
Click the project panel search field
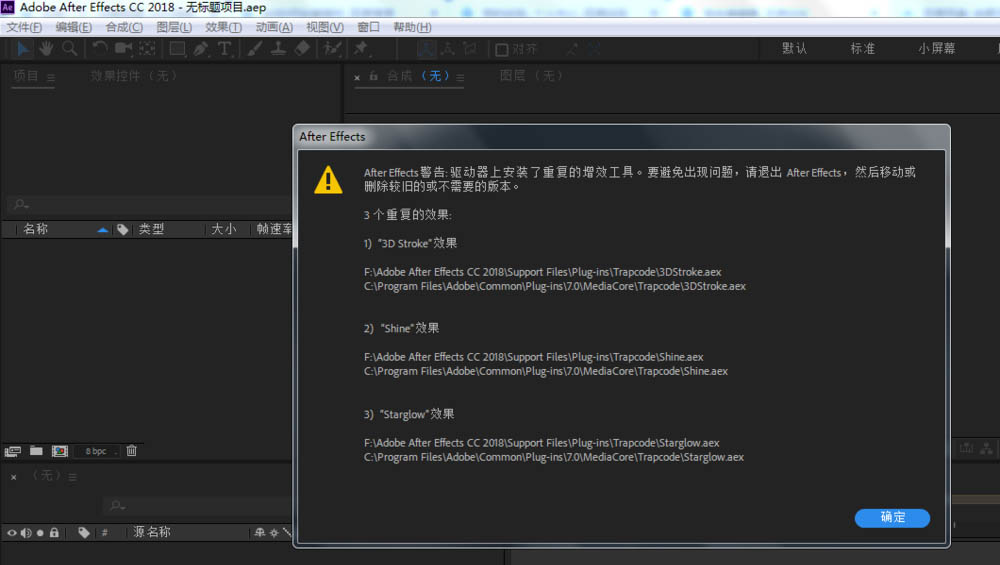150,205
